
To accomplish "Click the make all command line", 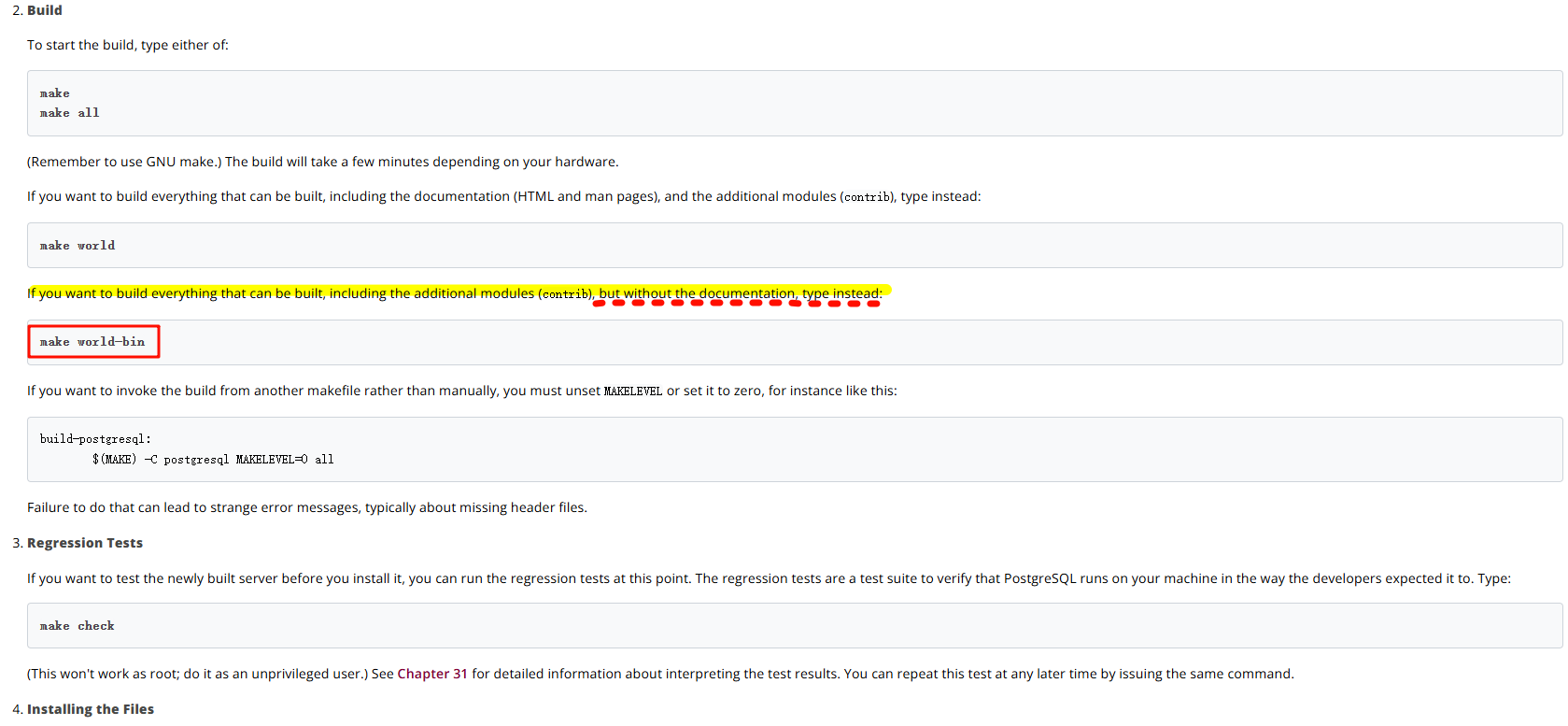I will (x=69, y=113).
